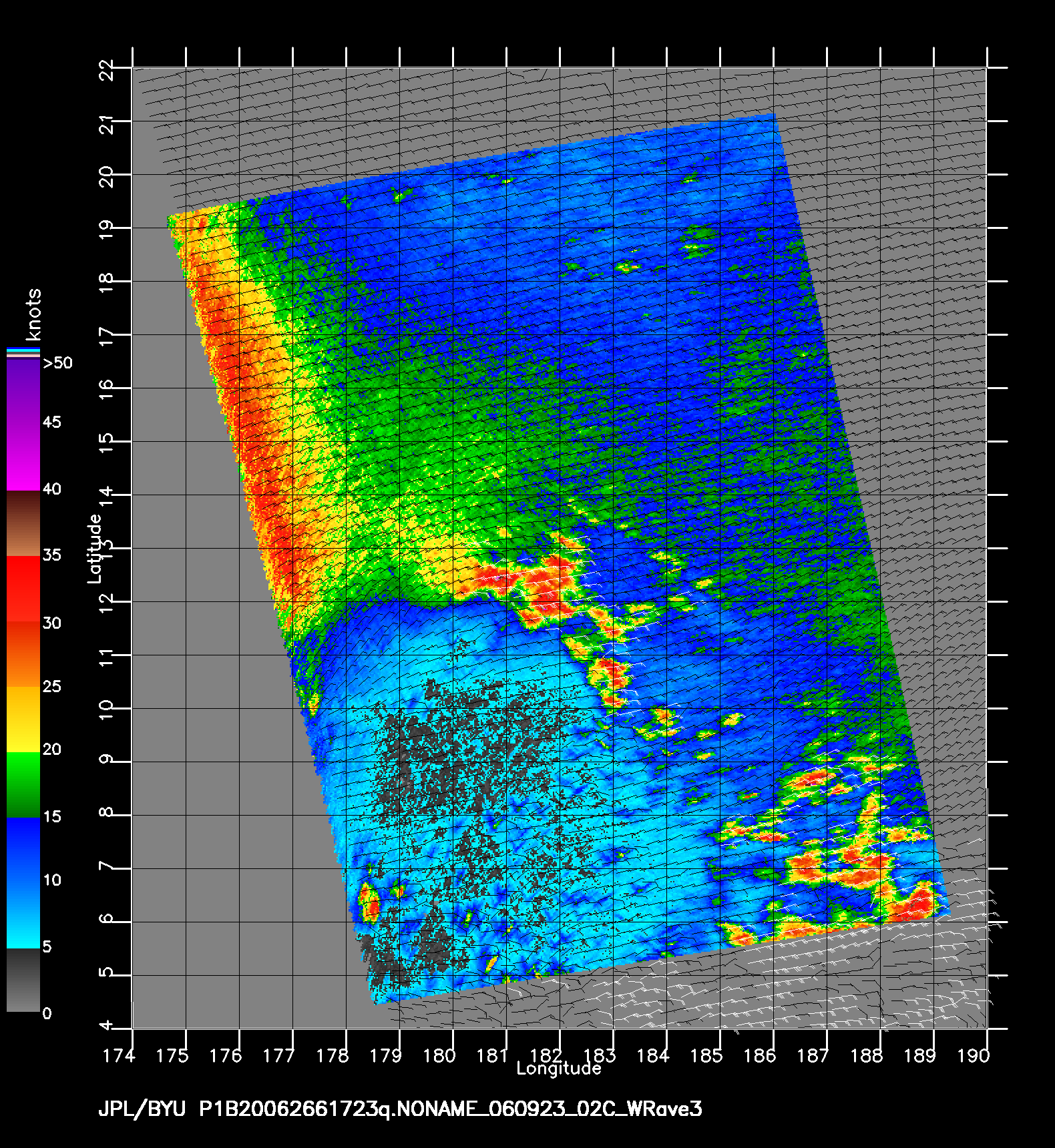Select latitude axis tick label '19'

(106, 230)
